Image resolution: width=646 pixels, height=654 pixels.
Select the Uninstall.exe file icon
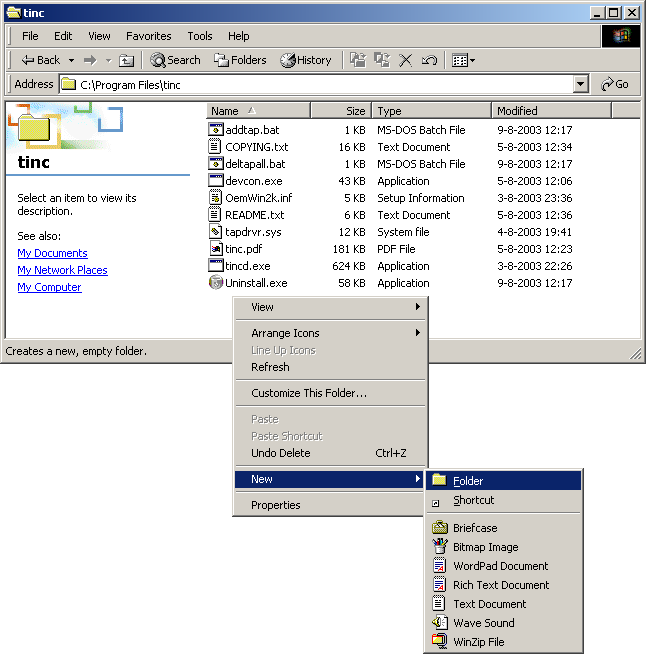[x=216, y=283]
